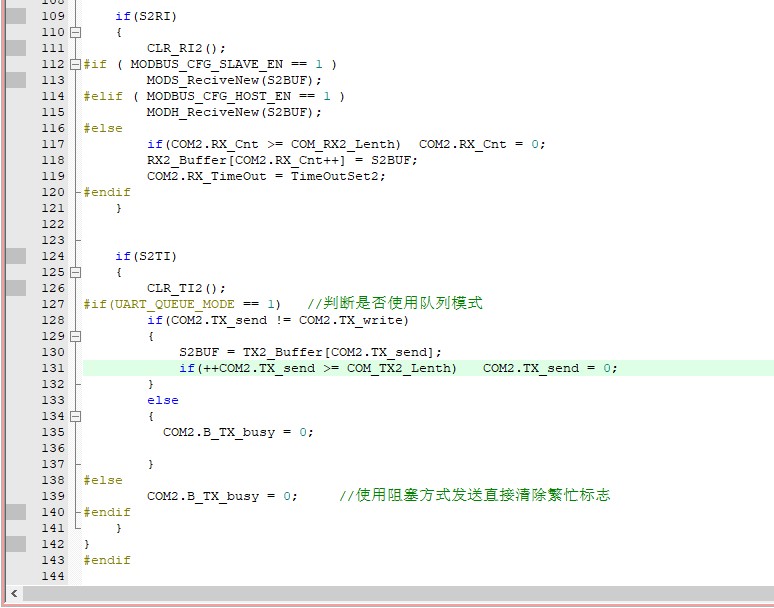Click on 'CLR_TI2();' call
The image size is (774, 608).
(x=186, y=288)
